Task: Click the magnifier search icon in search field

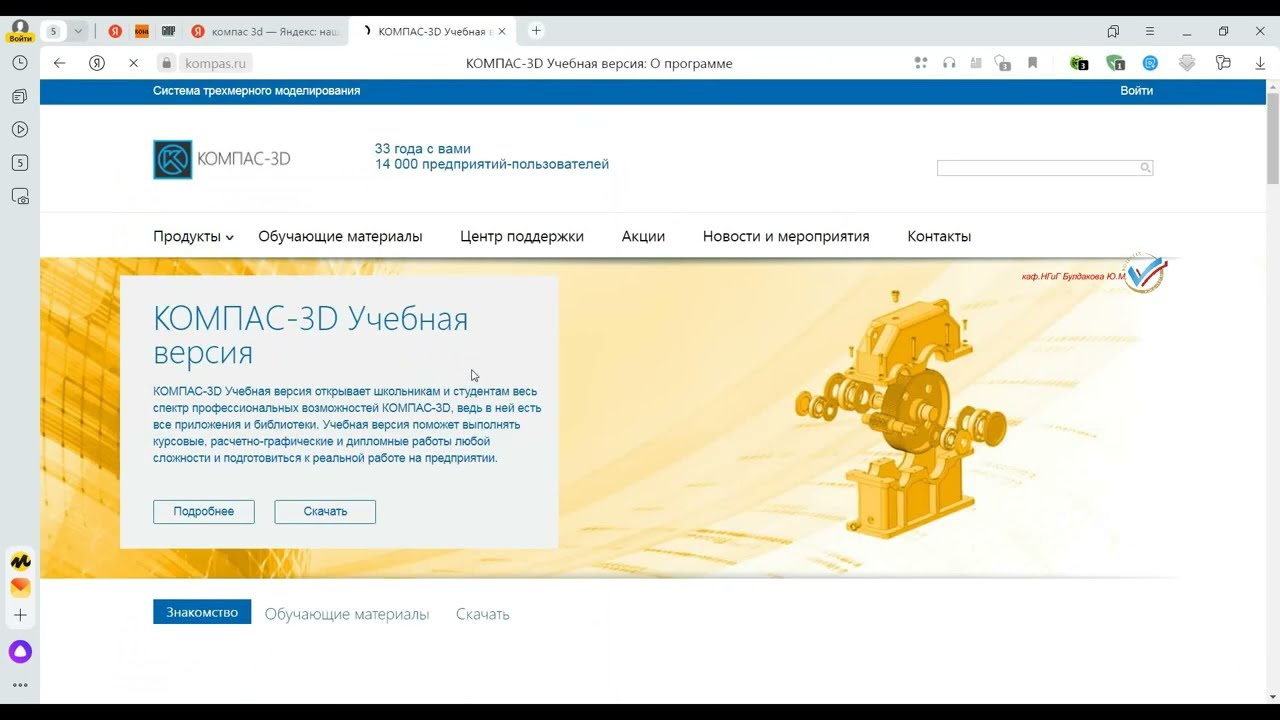Action: [x=1146, y=168]
